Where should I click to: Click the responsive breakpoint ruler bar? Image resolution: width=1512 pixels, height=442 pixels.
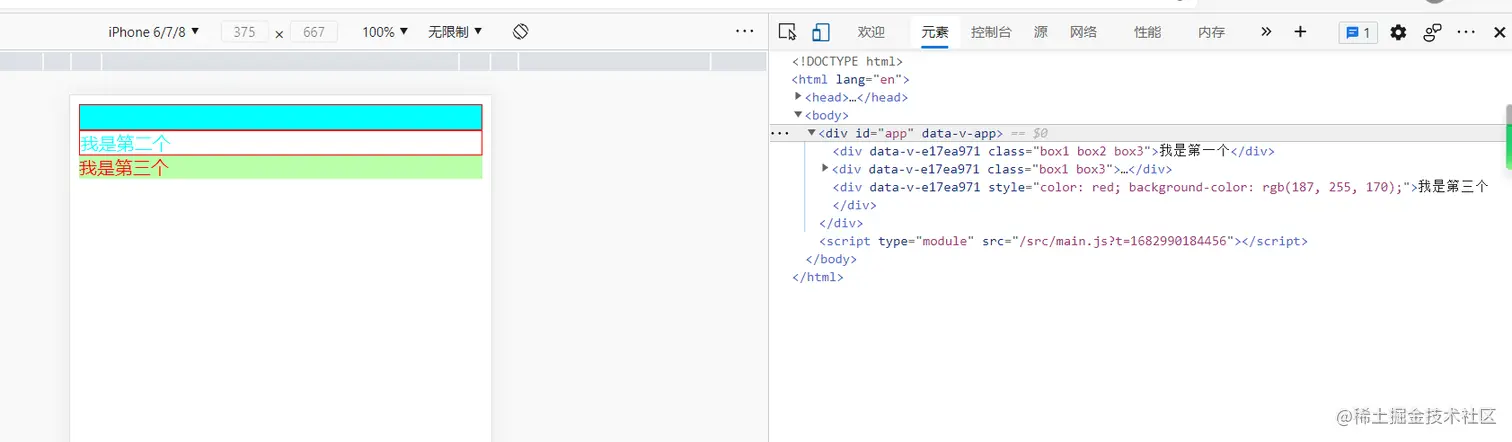pos(384,61)
